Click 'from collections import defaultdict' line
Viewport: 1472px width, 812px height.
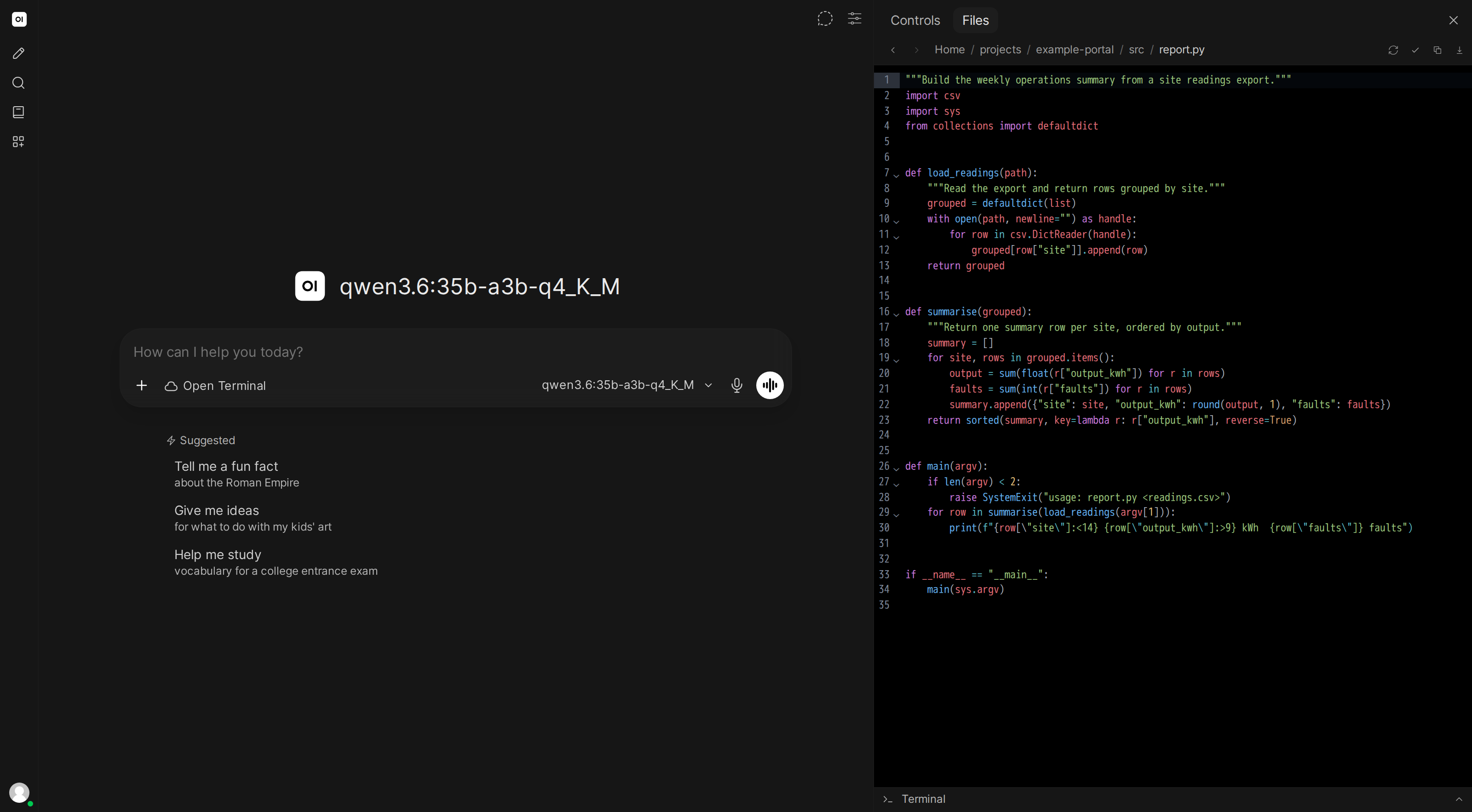[x=1001, y=126]
